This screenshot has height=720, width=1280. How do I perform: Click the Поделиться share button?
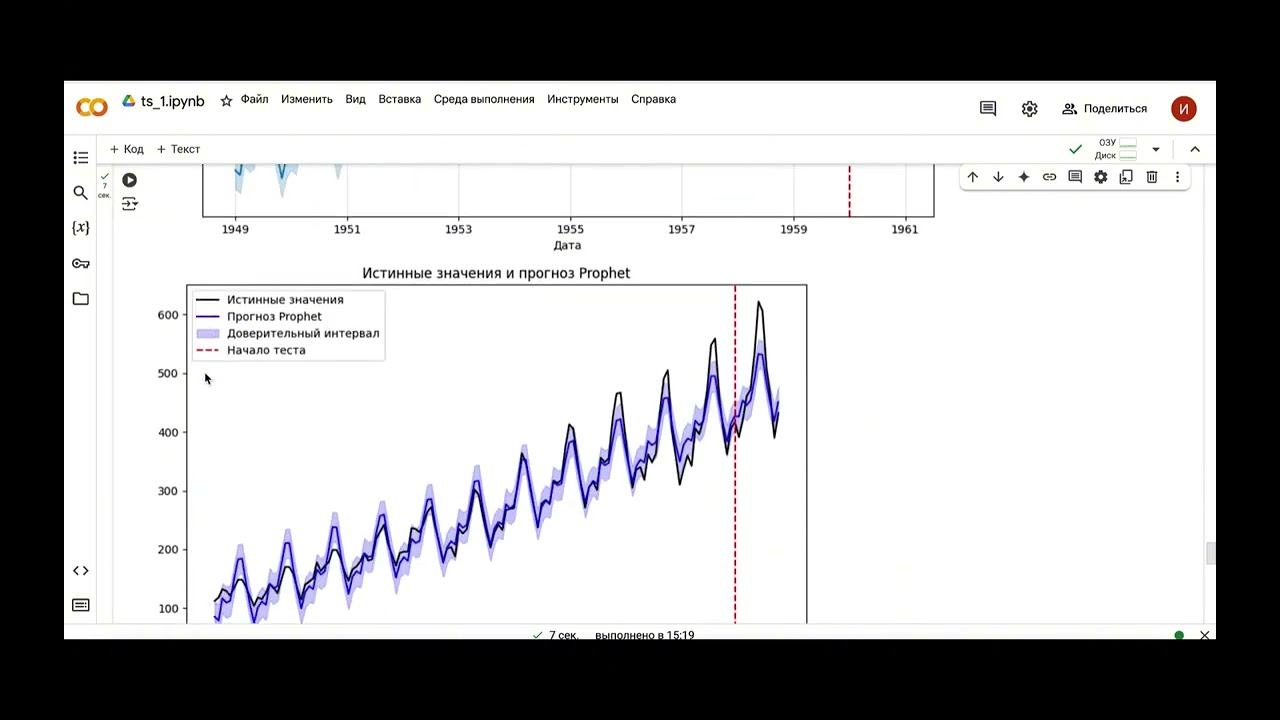coord(1105,109)
